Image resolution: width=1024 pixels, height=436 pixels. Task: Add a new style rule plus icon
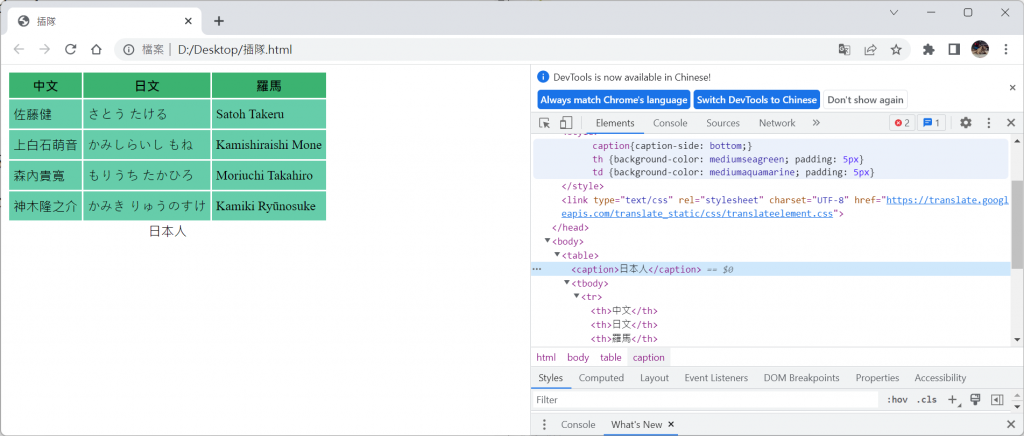pyautogui.click(x=953, y=399)
